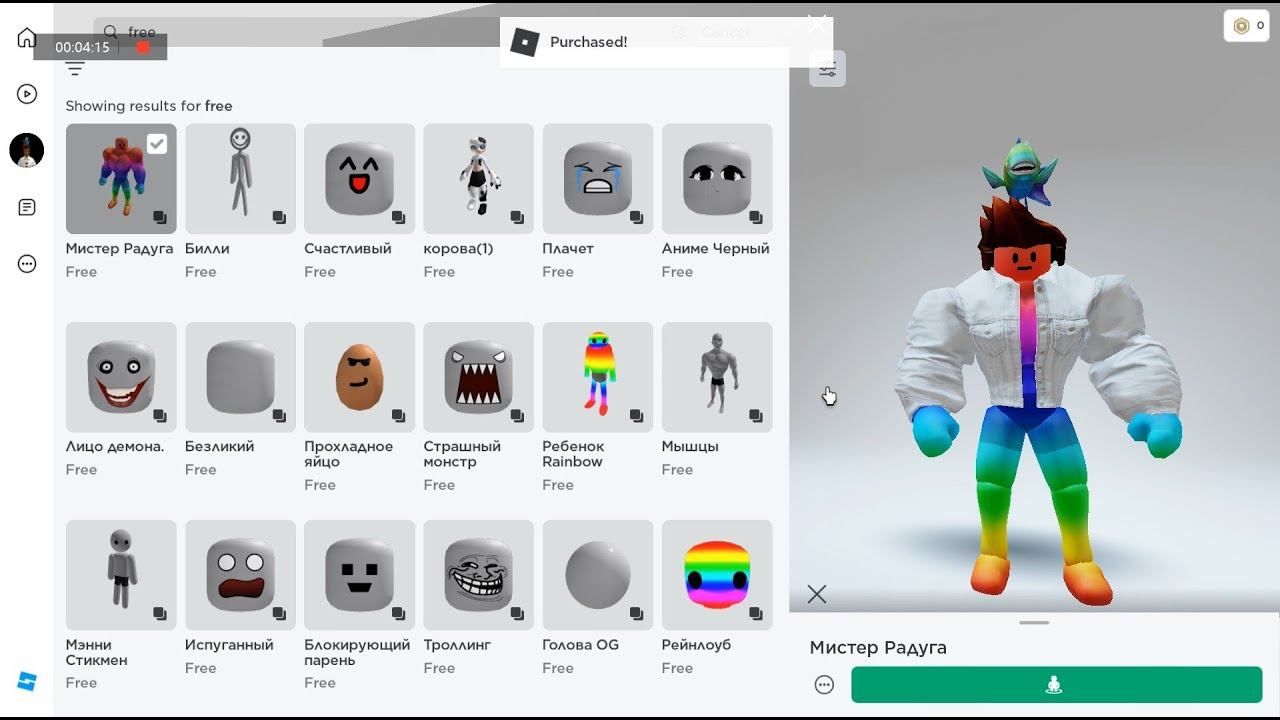The image size is (1280, 720).
Task: Uncheck the selected Мистер Радуга checkbox
Action: (157, 144)
